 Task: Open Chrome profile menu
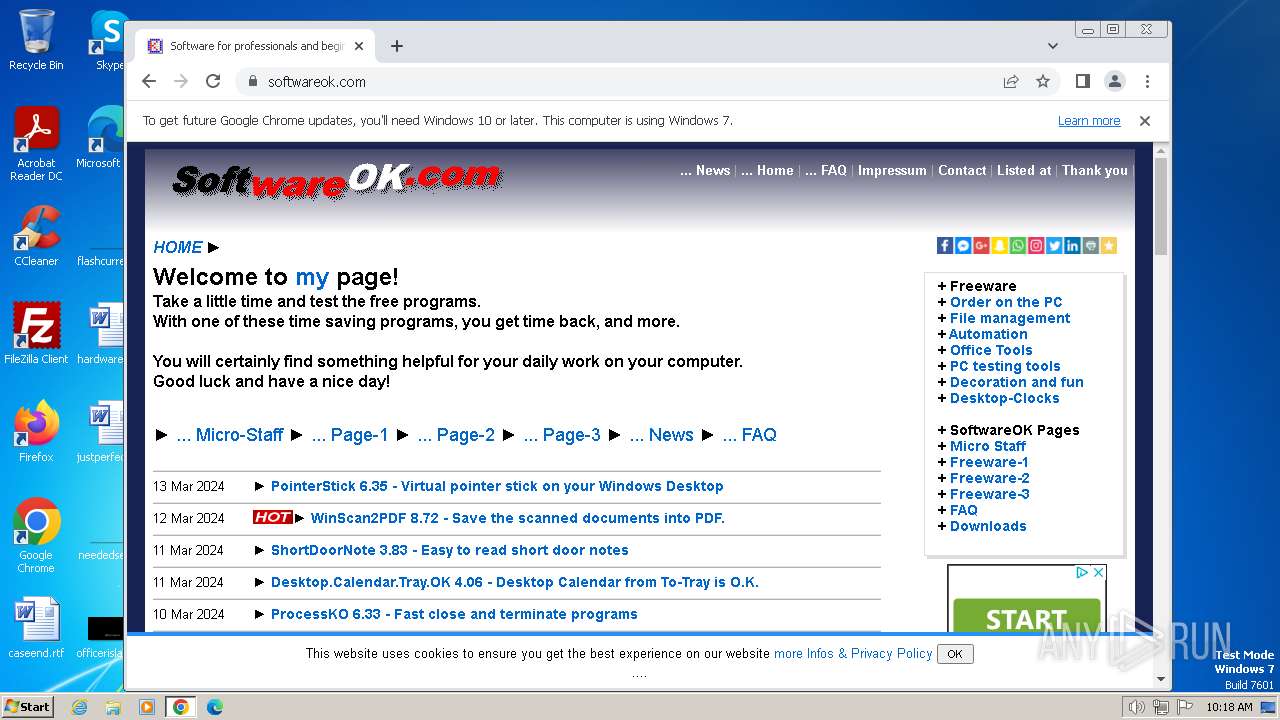pos(1114,81)
